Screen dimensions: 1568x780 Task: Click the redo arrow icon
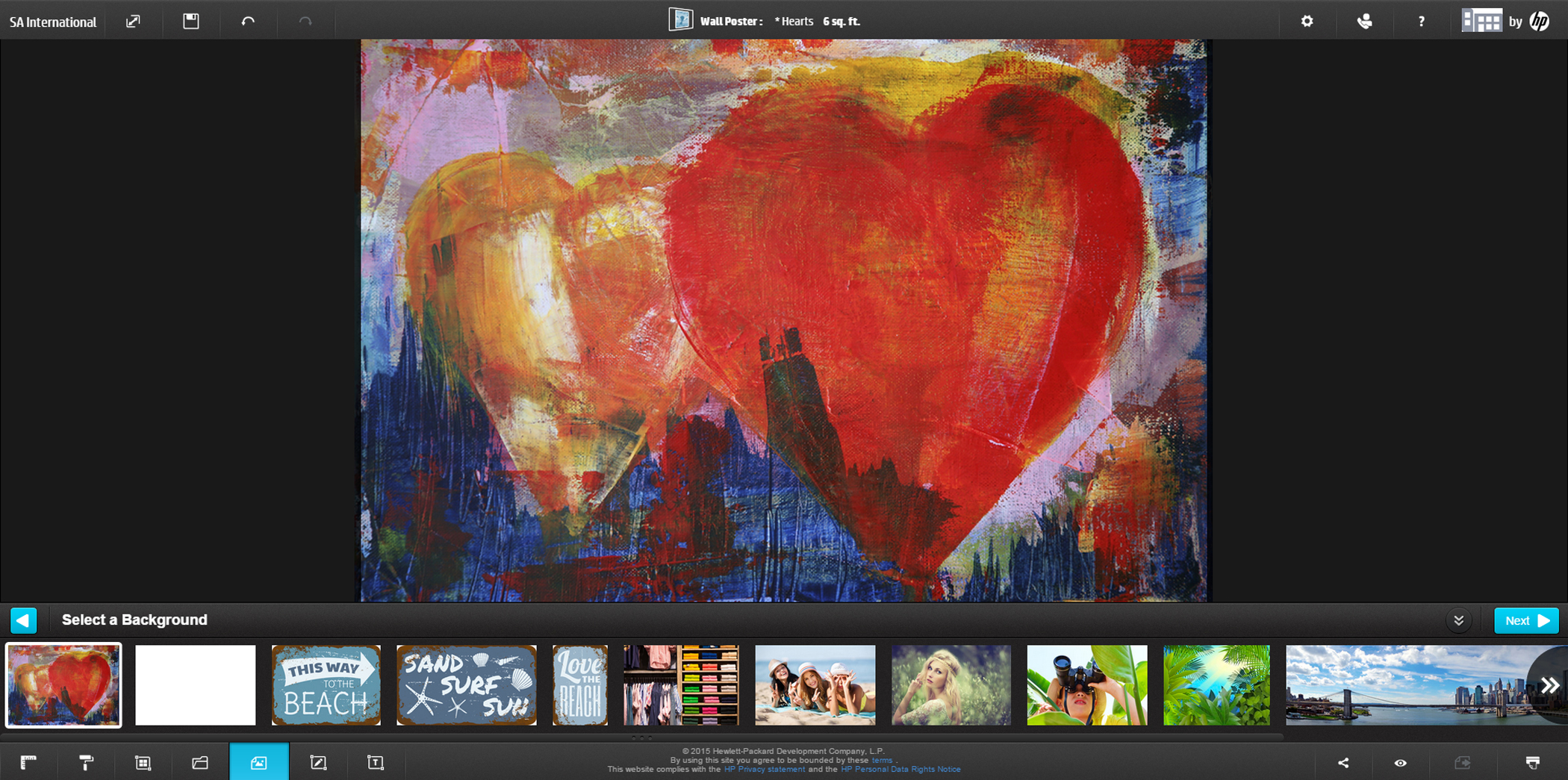pos(305,22)
